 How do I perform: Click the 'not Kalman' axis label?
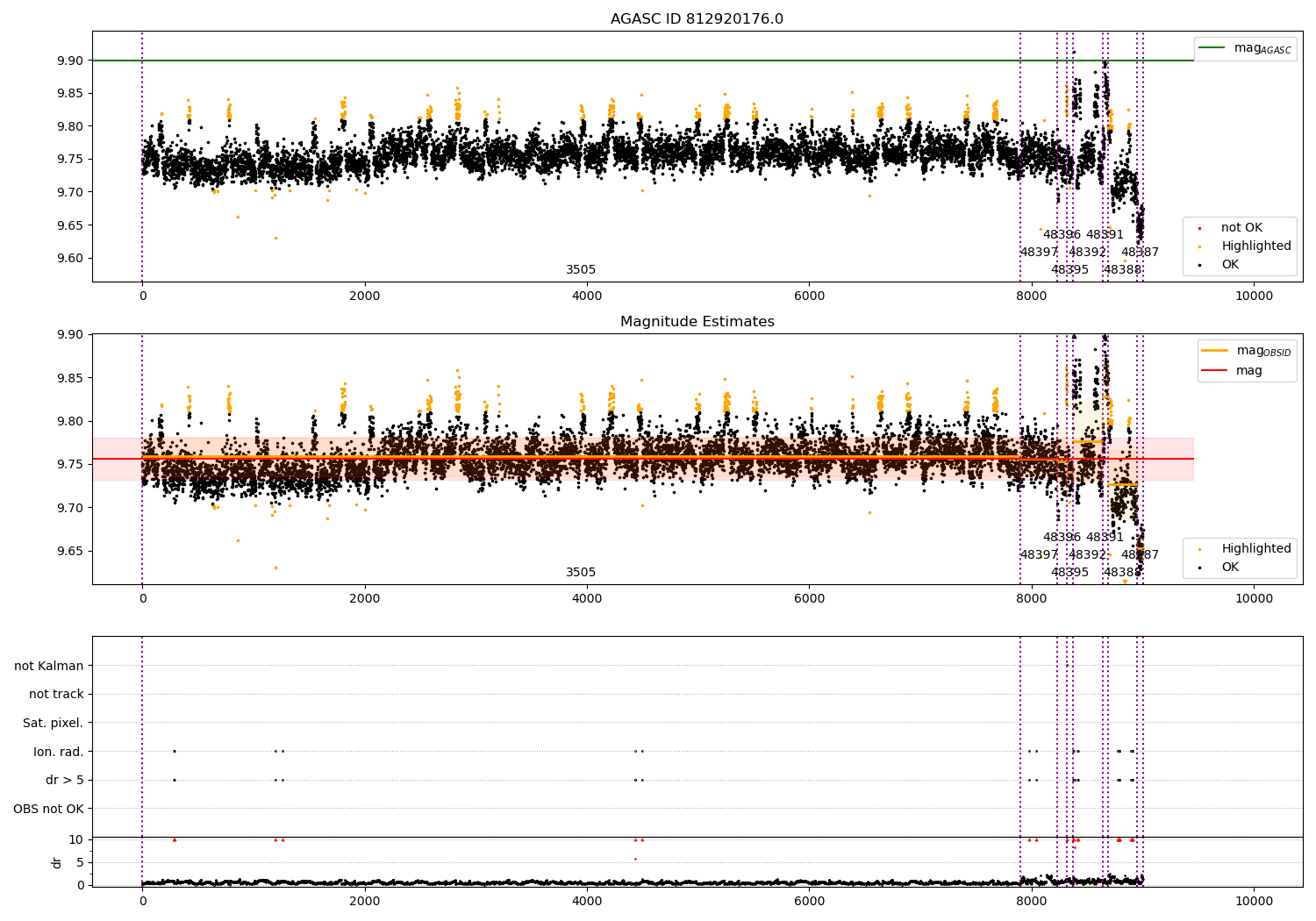pyautogui.click(x=49, y=666)
